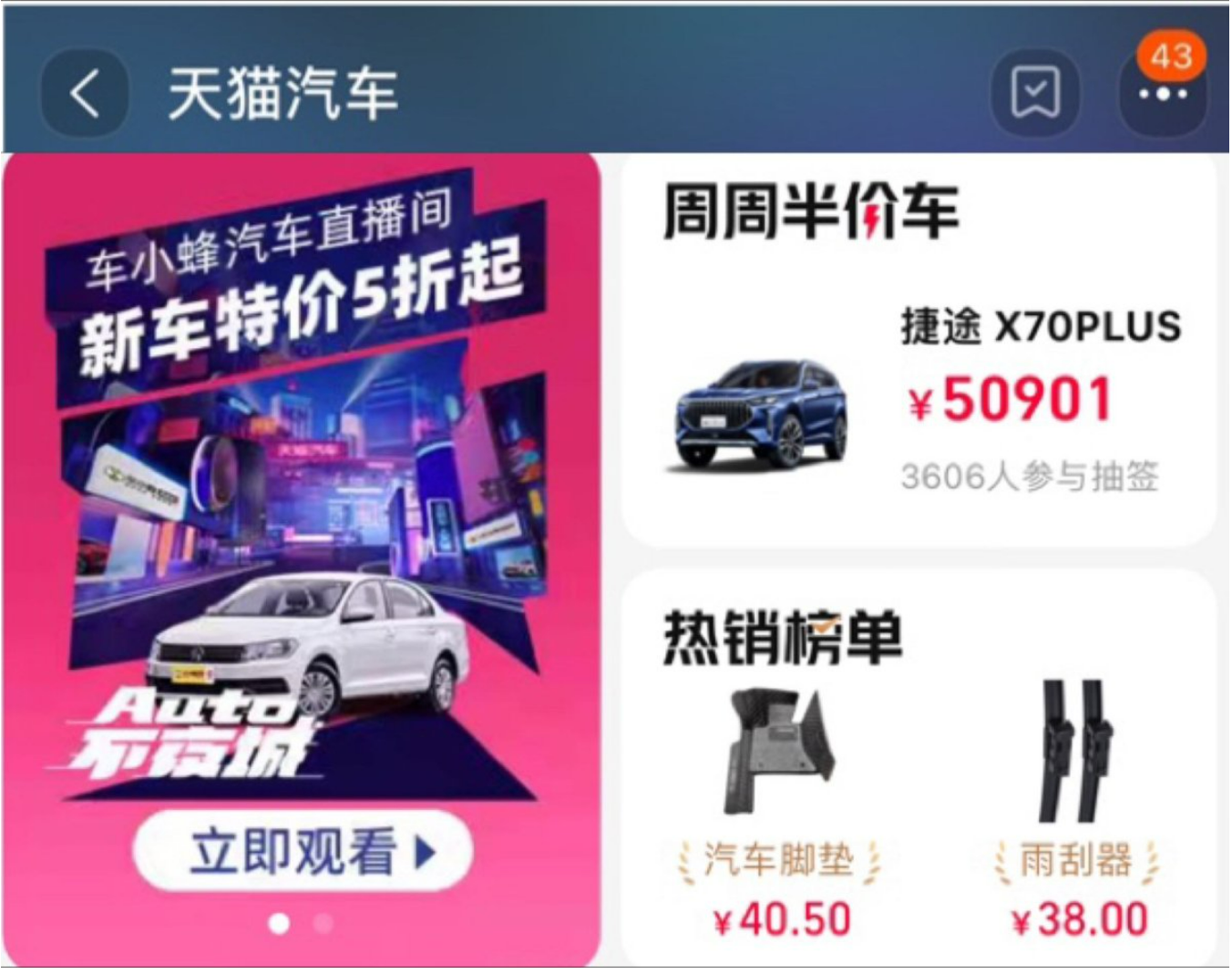Open the 捷途 X70PLUS product link

[x=1042, y=326]
